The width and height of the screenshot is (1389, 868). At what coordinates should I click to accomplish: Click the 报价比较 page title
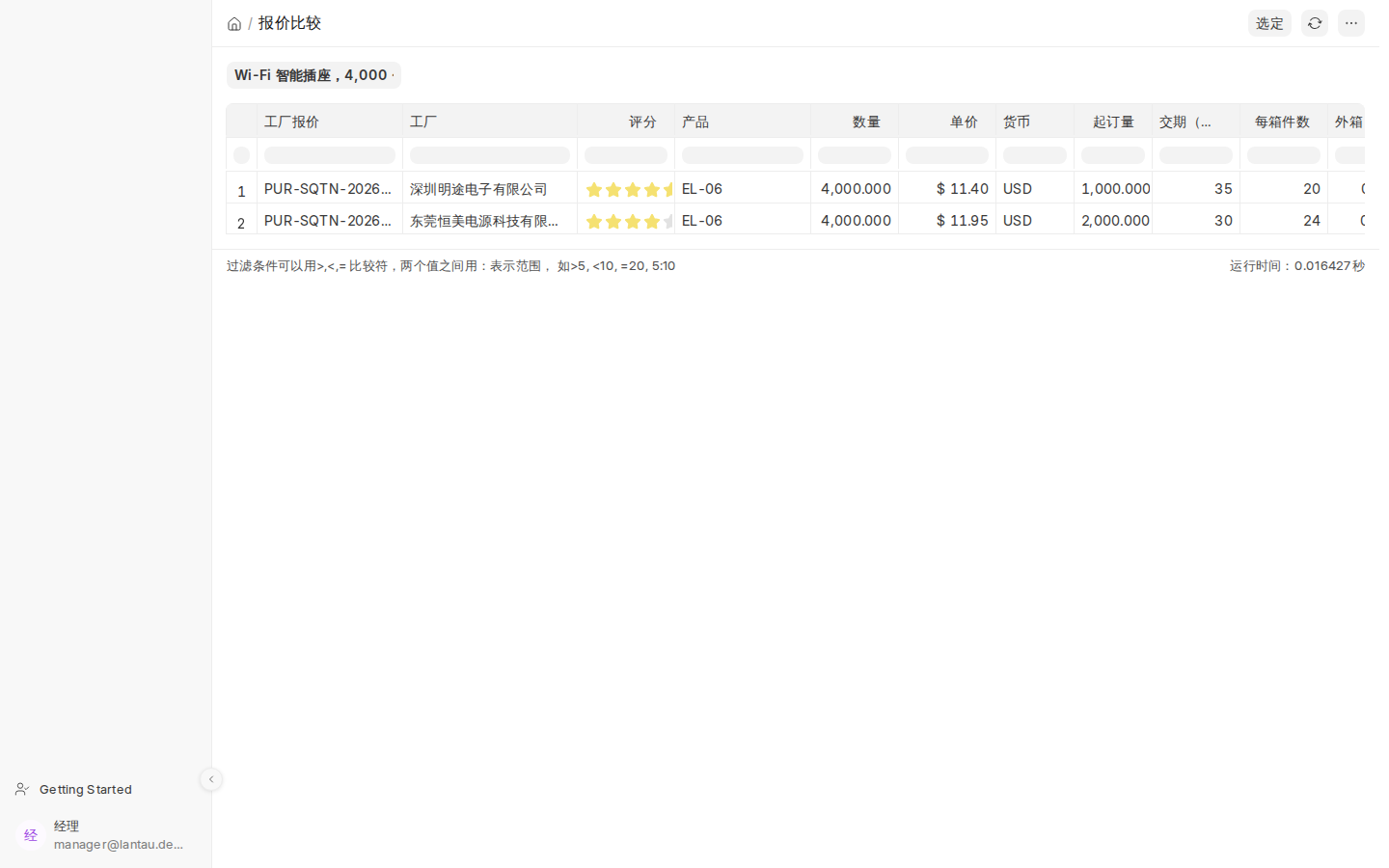point(291,23)
